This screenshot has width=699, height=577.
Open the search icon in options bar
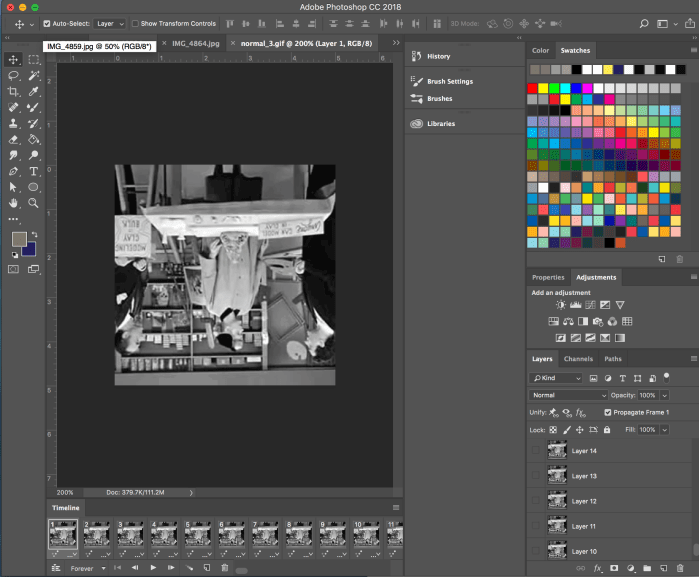[x=644, y=24]
